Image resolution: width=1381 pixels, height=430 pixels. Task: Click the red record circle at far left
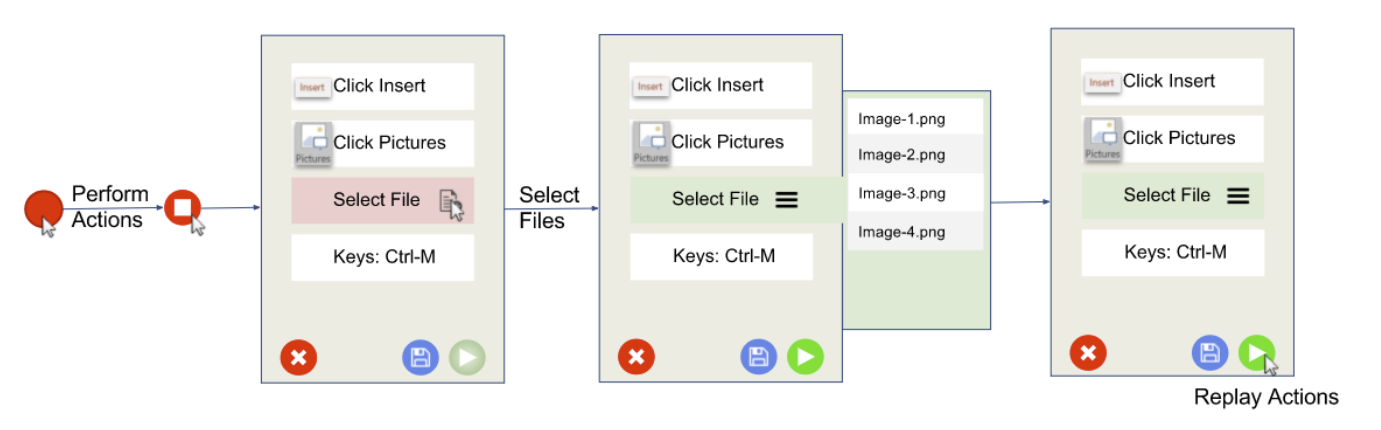click(43, 208)
